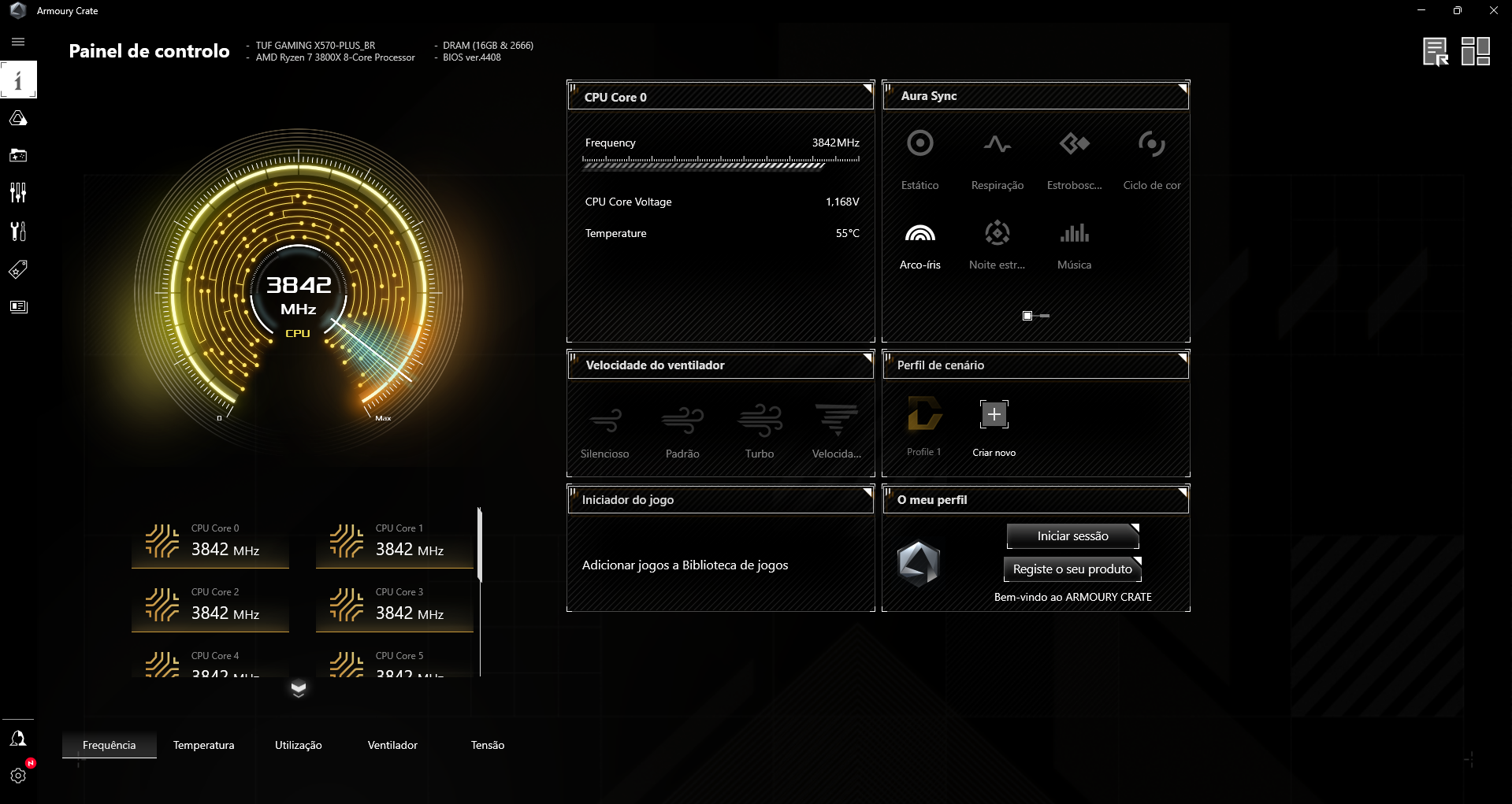
Task: Set fan speed to Velocidade total
Action: pos(837,432)
